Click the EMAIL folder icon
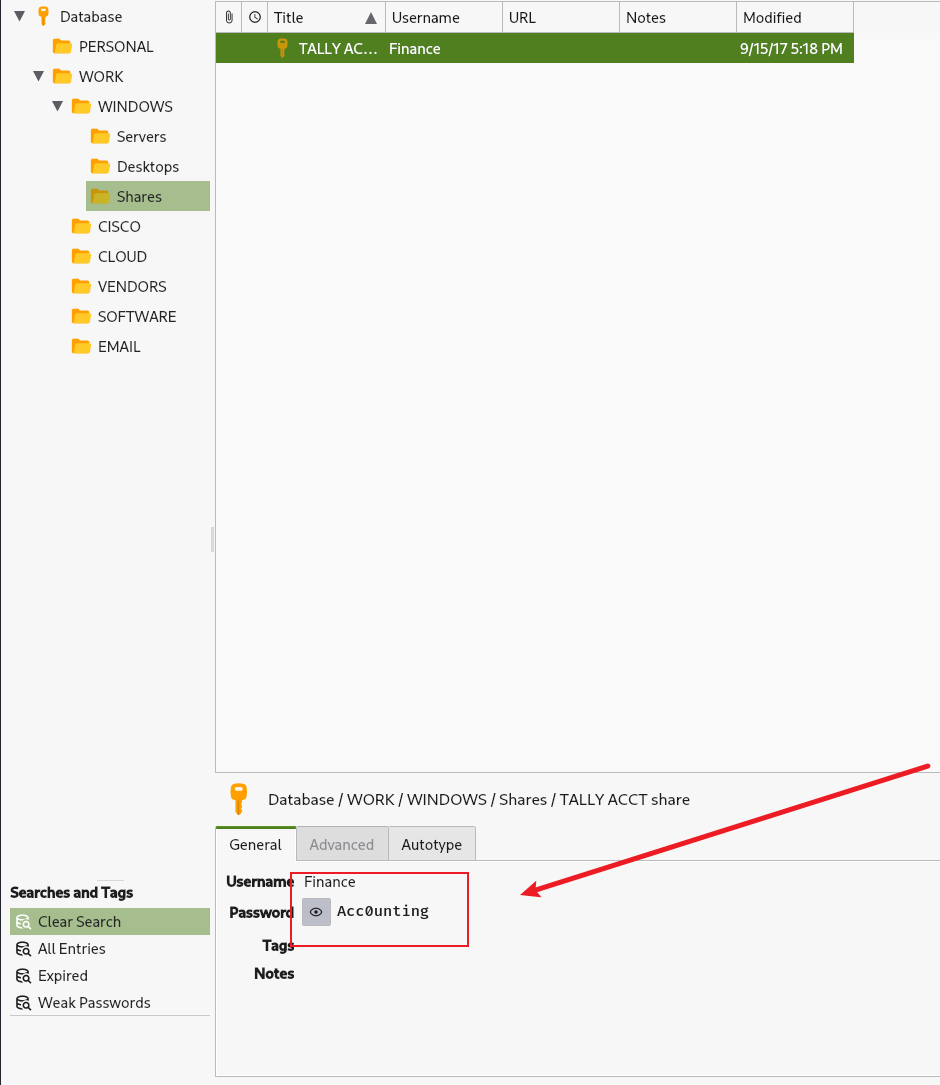This screenshot has height=1085, width=940. [x=81, y=346]
